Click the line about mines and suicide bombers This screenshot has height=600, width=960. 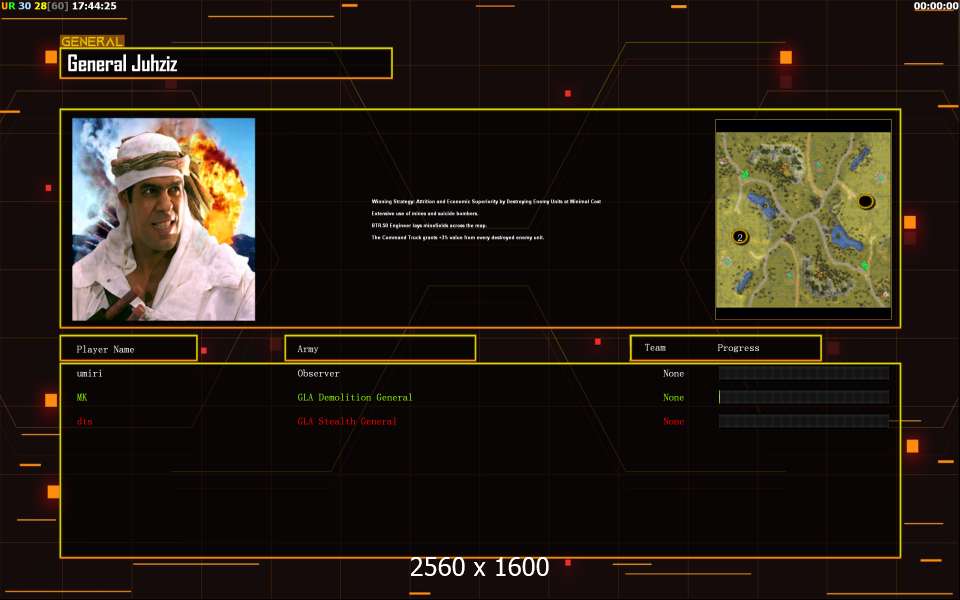pyautogui.click(x=425, y=214)
